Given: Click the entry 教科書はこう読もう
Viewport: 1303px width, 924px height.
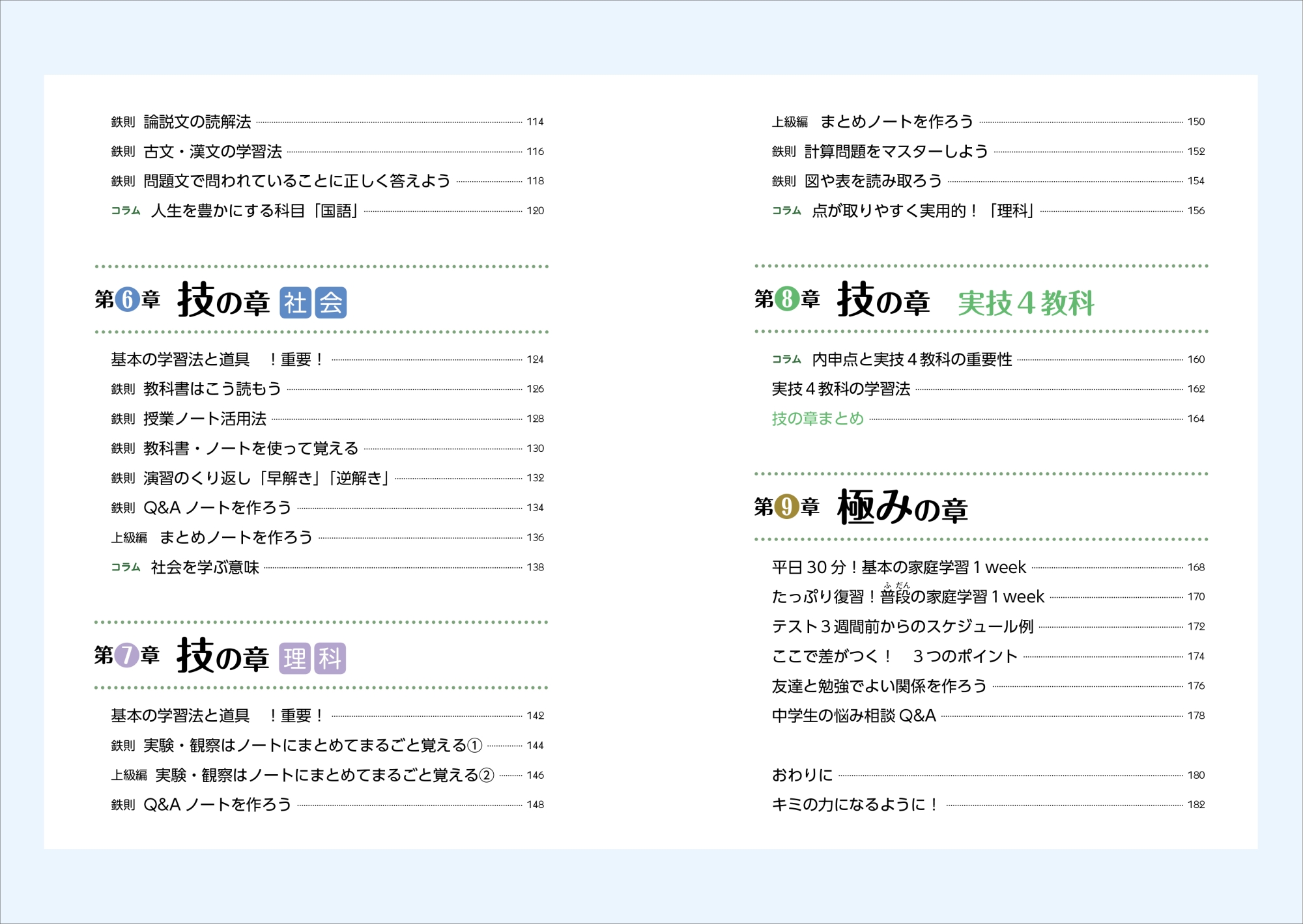Looking at the screenshot, I should (212, 389).
